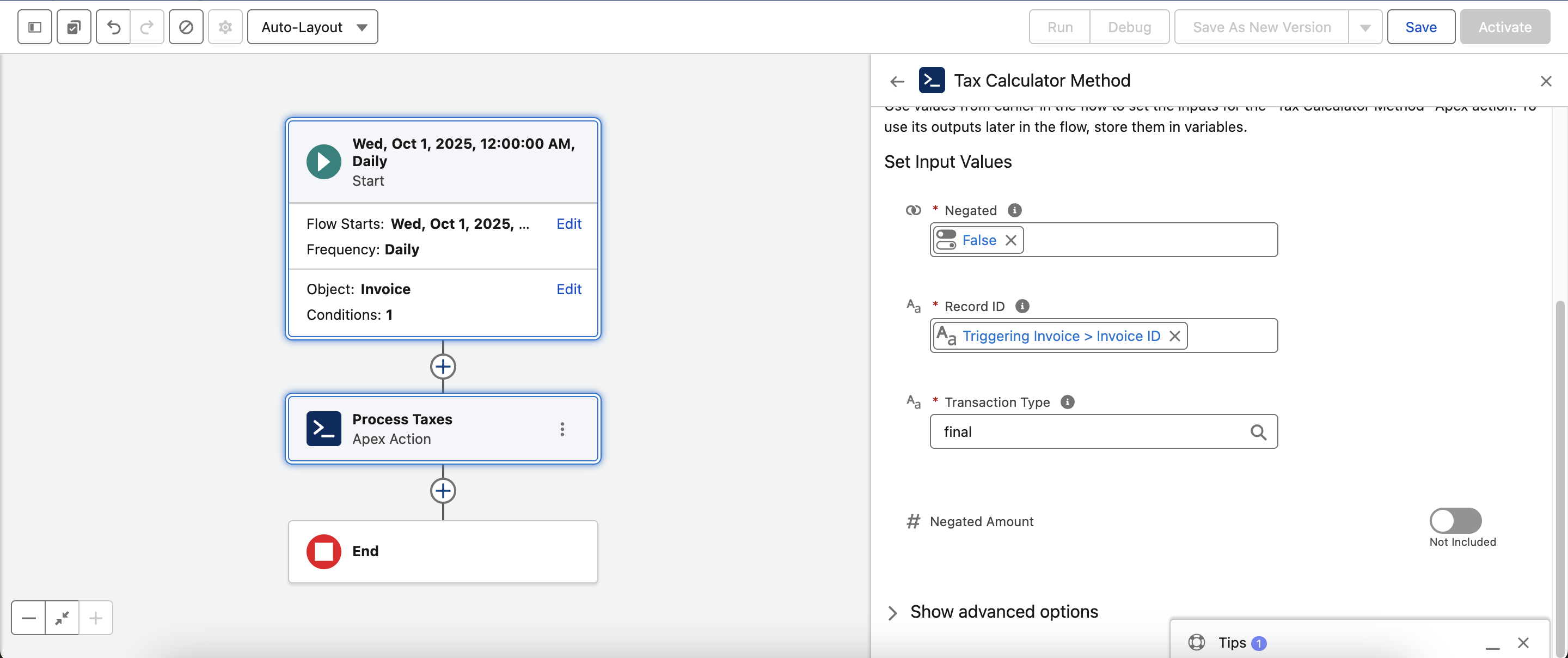The image size is (1568, 658).
Task: Click the undo arrow icon
Action: tap(113, 27)
